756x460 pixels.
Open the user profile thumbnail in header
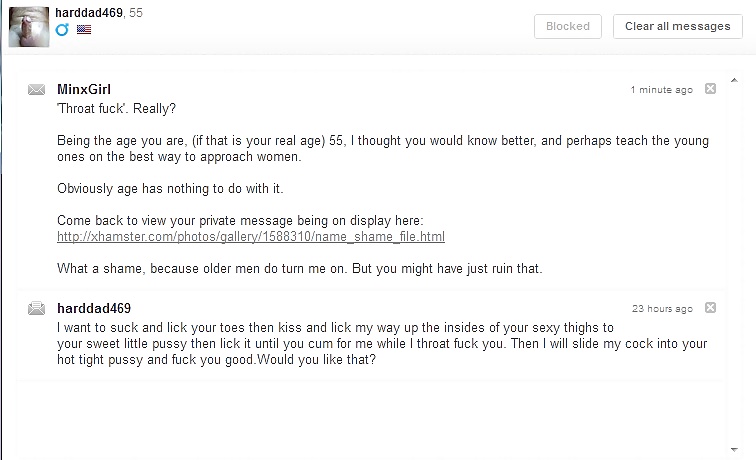pos(29,27)
